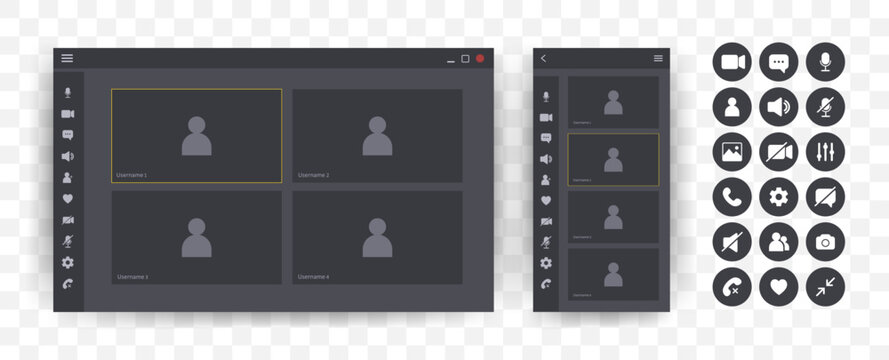End the call from the desktop window sidebar
889x360 pixels.
pos(68,284)
